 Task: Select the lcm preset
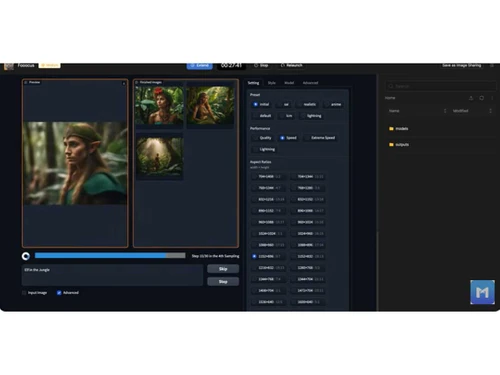coord(286,116)
